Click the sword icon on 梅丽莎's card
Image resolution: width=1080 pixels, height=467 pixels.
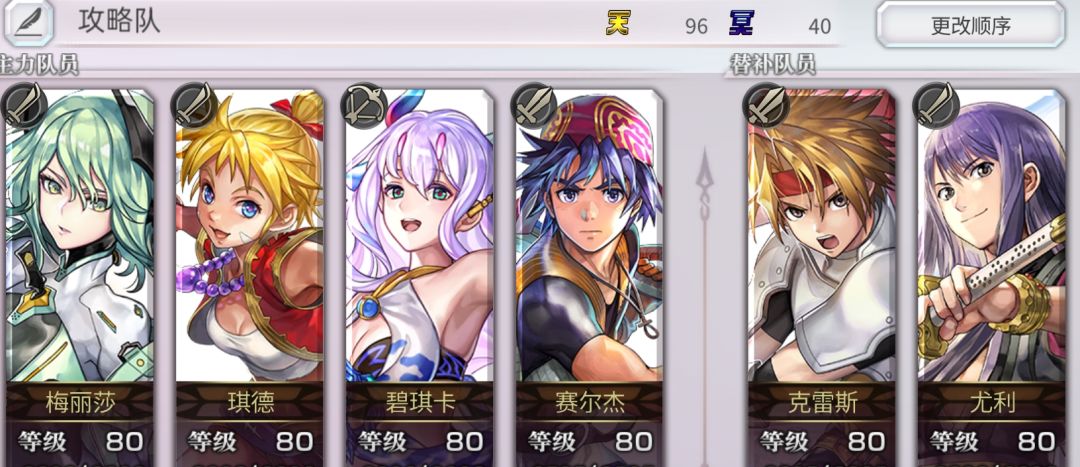click(24, 107)
